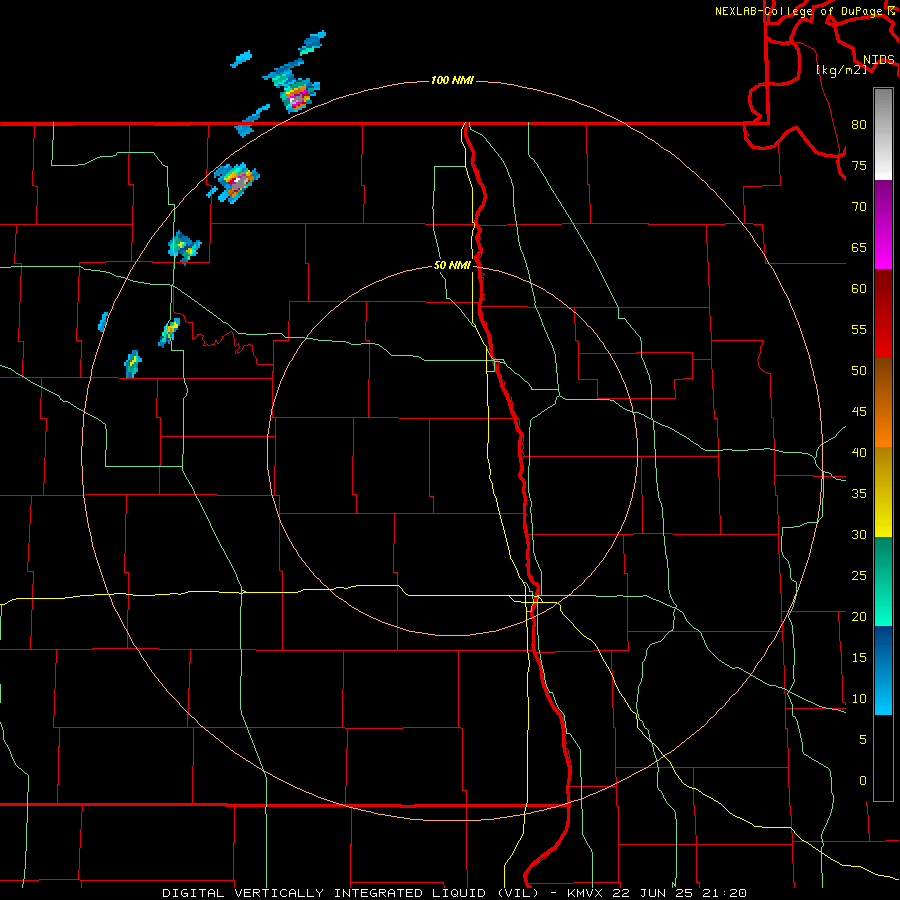
Task: Click the 45 value on the color scale
Action: pyautogui.click(x=859, y=412)
